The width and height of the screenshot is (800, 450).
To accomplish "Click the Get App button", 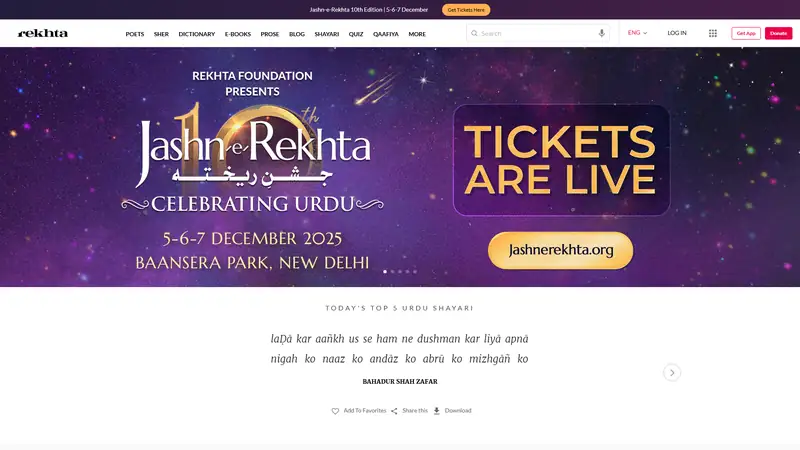I will click(746, 33).
